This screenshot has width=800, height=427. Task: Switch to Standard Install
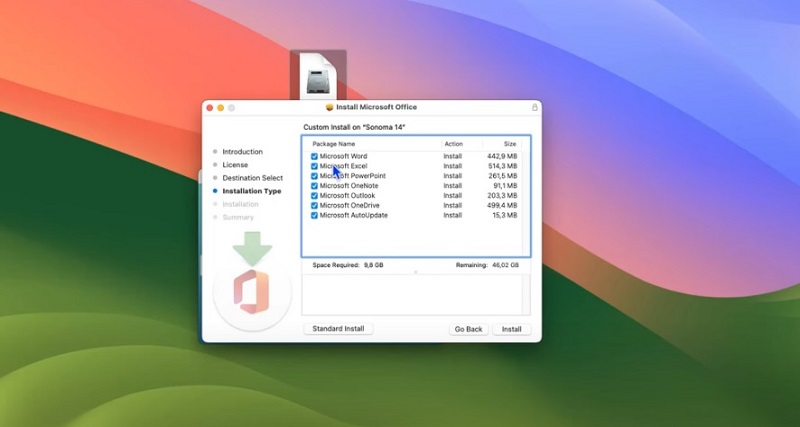338,329
